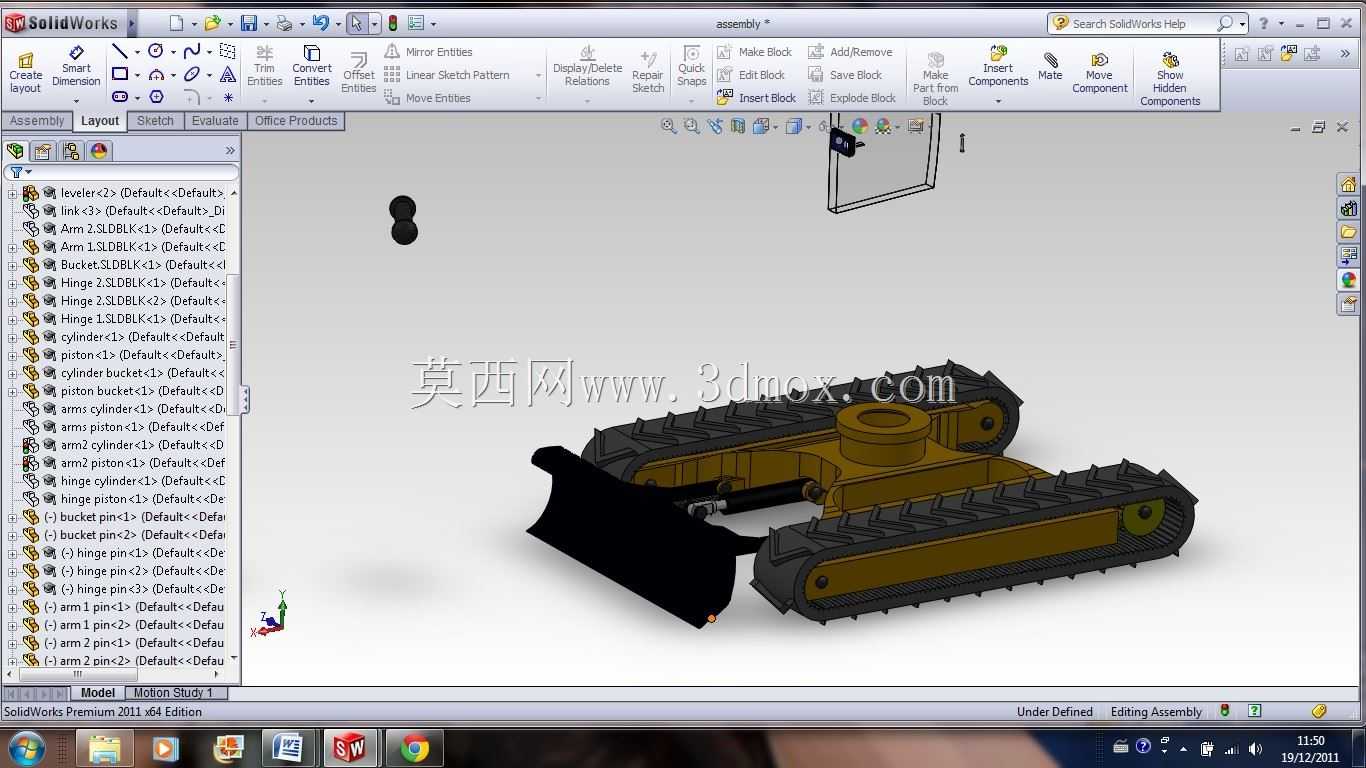Open the Insert Components dropdown arrow
Viewport: 1366px width, 768px height.
pyautogui.click(x=998, y=100)
